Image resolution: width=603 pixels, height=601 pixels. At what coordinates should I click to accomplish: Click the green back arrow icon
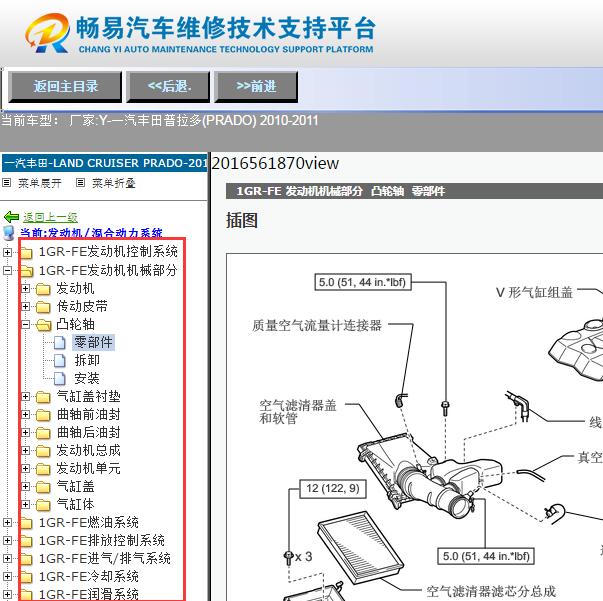(11, 217)
